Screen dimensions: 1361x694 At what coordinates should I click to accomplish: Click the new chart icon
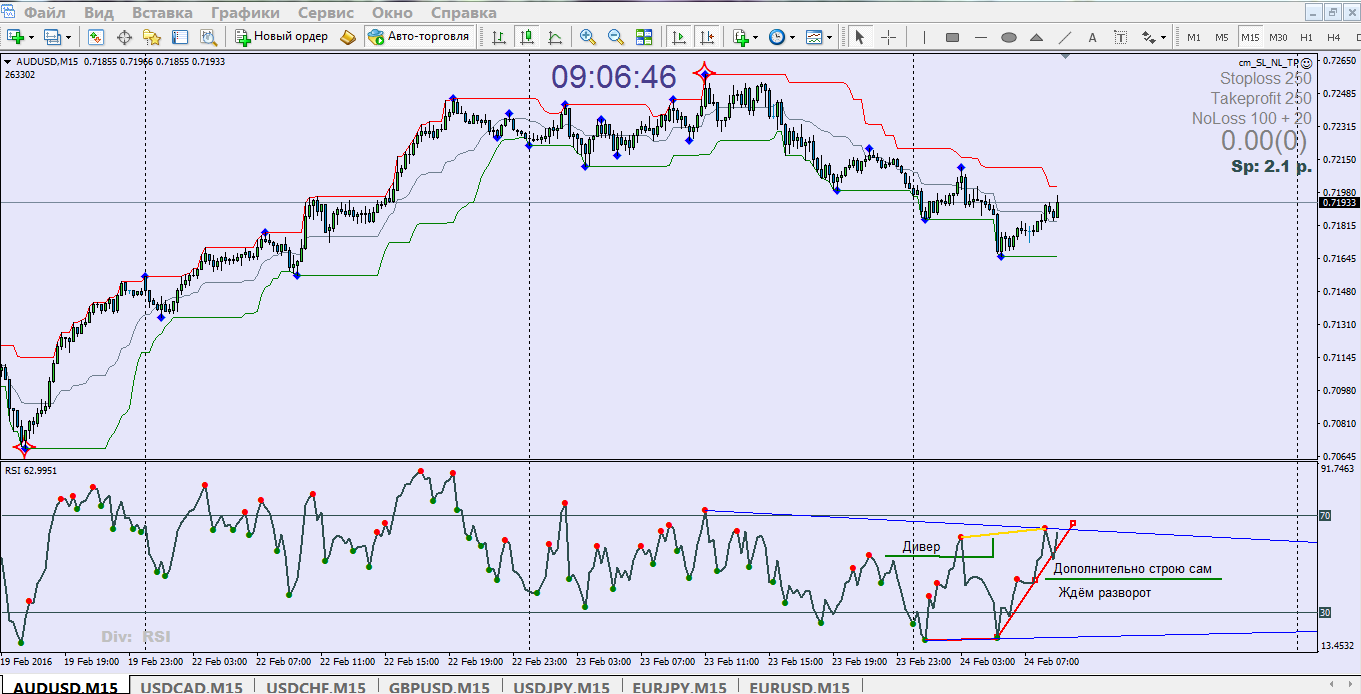point(16,37)
